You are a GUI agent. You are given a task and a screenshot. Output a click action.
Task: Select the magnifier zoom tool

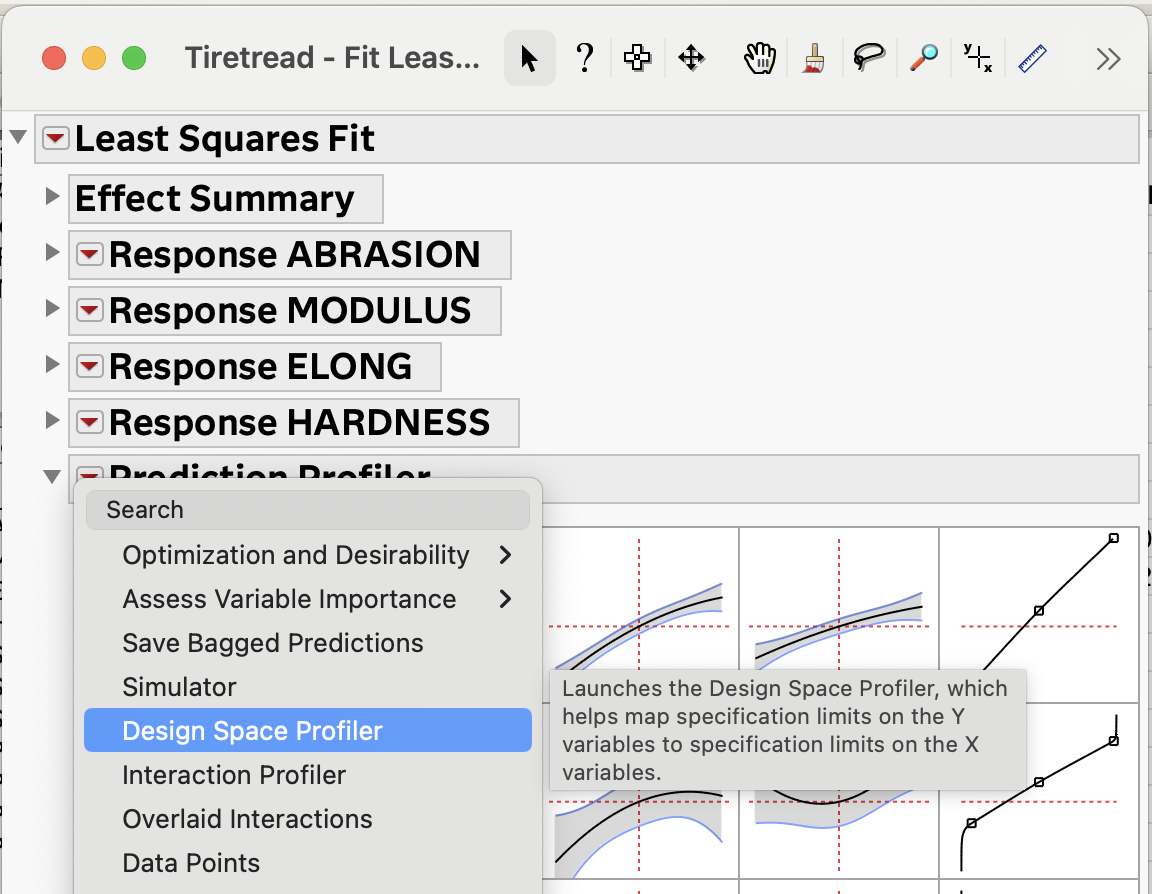(923, 58)
